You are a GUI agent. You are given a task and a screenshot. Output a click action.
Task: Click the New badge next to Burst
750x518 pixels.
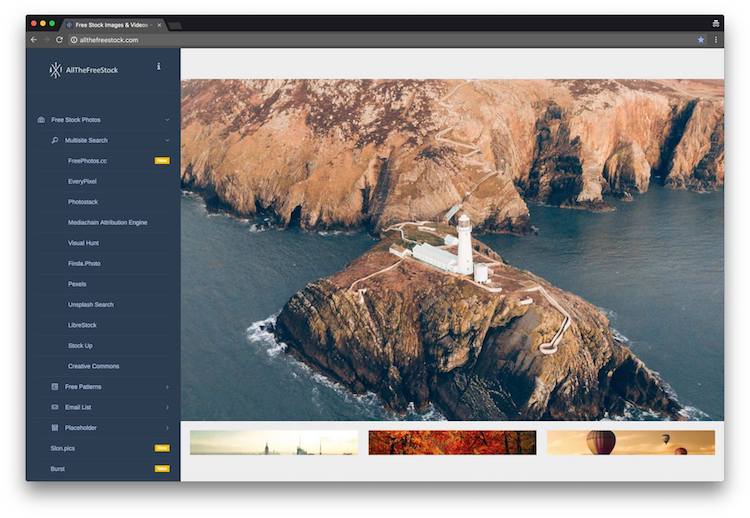[162, 469]
